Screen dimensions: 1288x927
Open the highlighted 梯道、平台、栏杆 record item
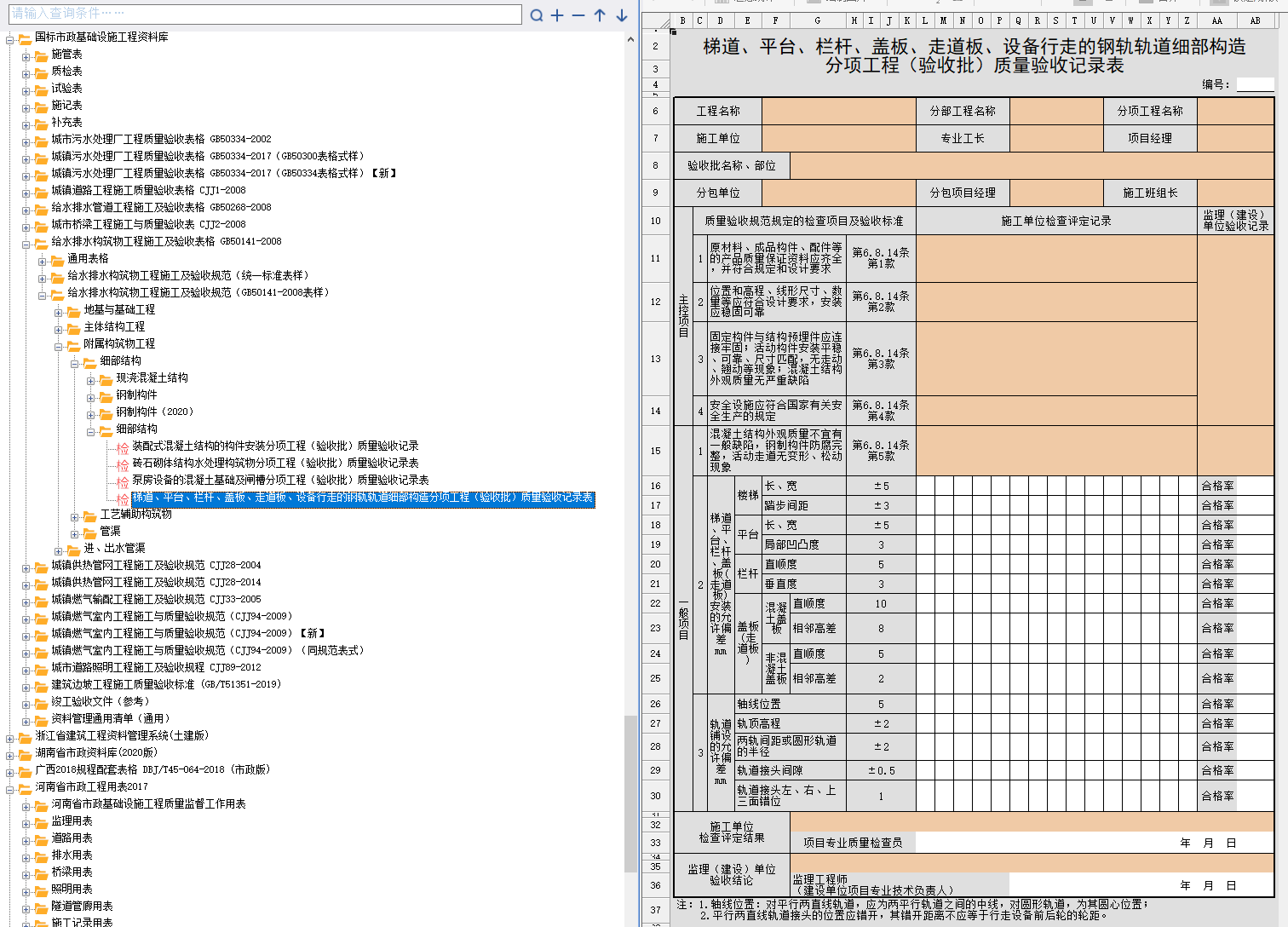click(363, 498)
